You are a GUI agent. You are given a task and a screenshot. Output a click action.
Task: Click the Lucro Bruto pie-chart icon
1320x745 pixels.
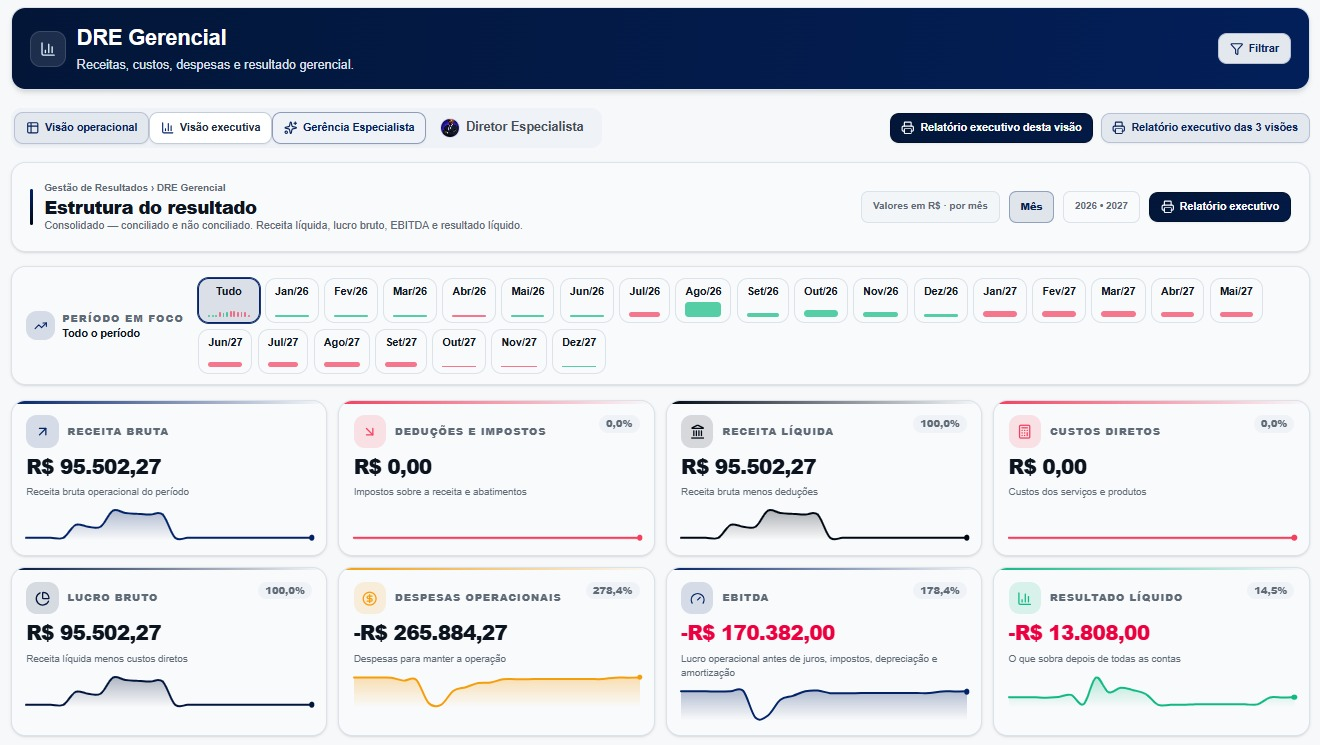coord(42,597)
